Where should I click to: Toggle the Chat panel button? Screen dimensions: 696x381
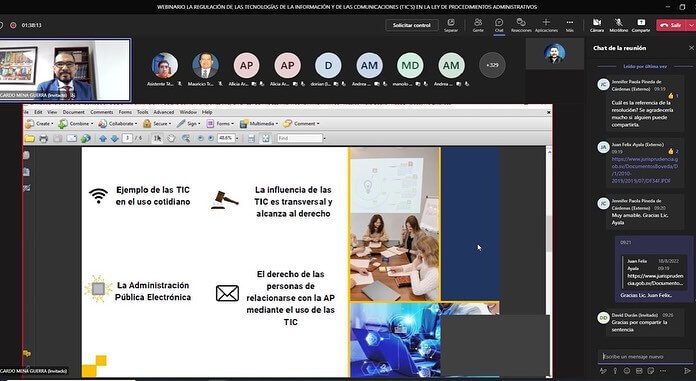[x=499, y=25]
